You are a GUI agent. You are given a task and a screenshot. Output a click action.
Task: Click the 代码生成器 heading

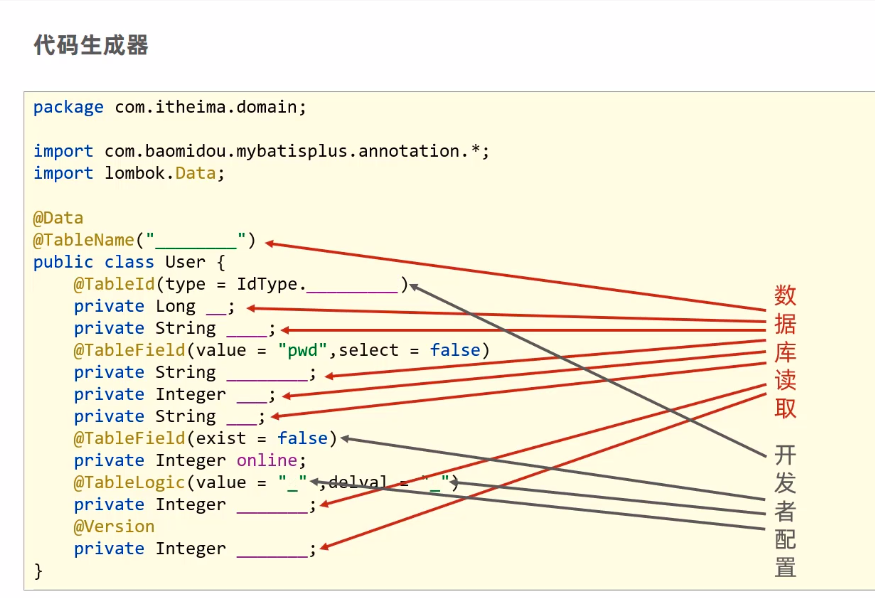[91, 45]
